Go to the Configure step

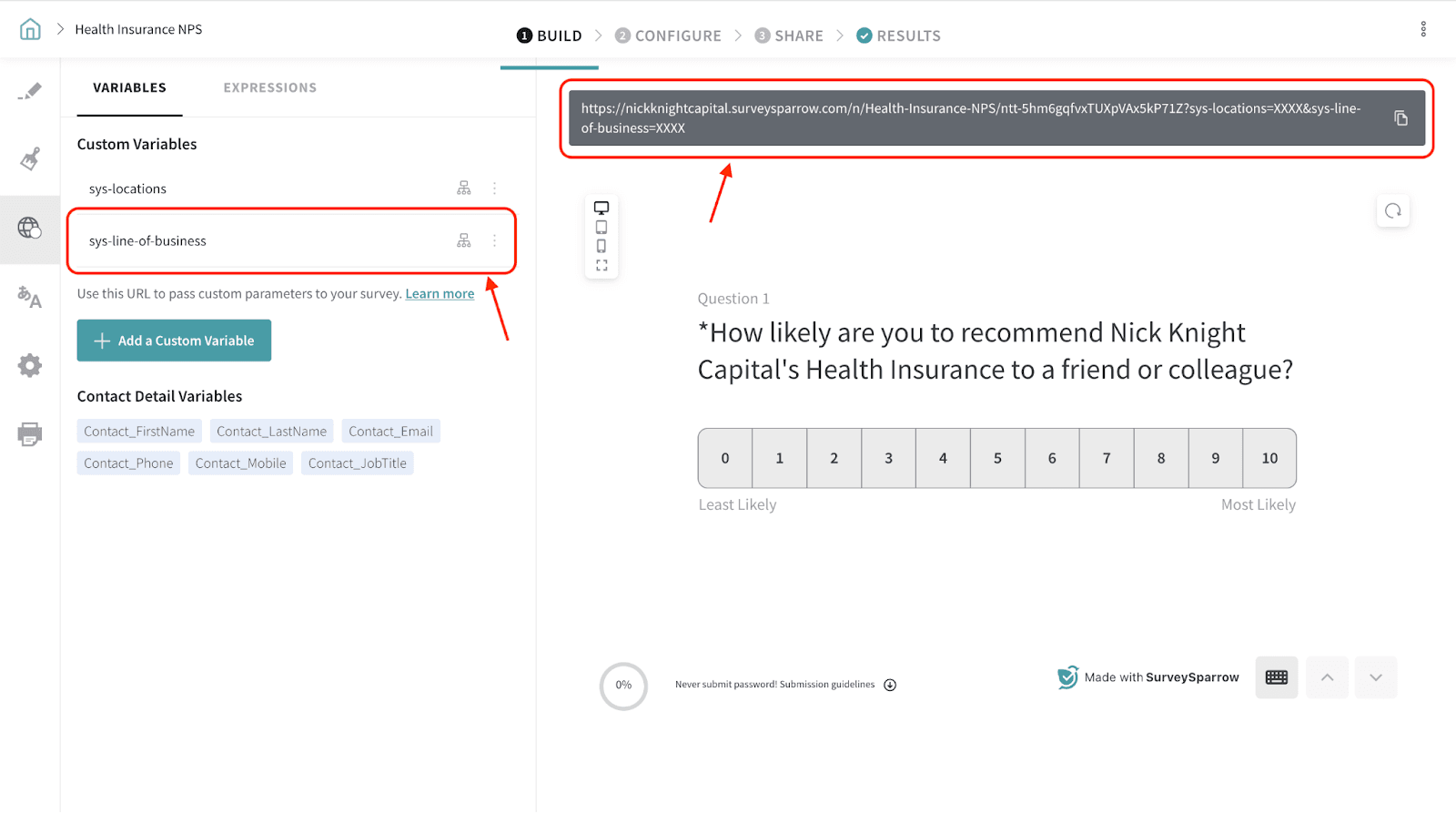pos(668,36)
